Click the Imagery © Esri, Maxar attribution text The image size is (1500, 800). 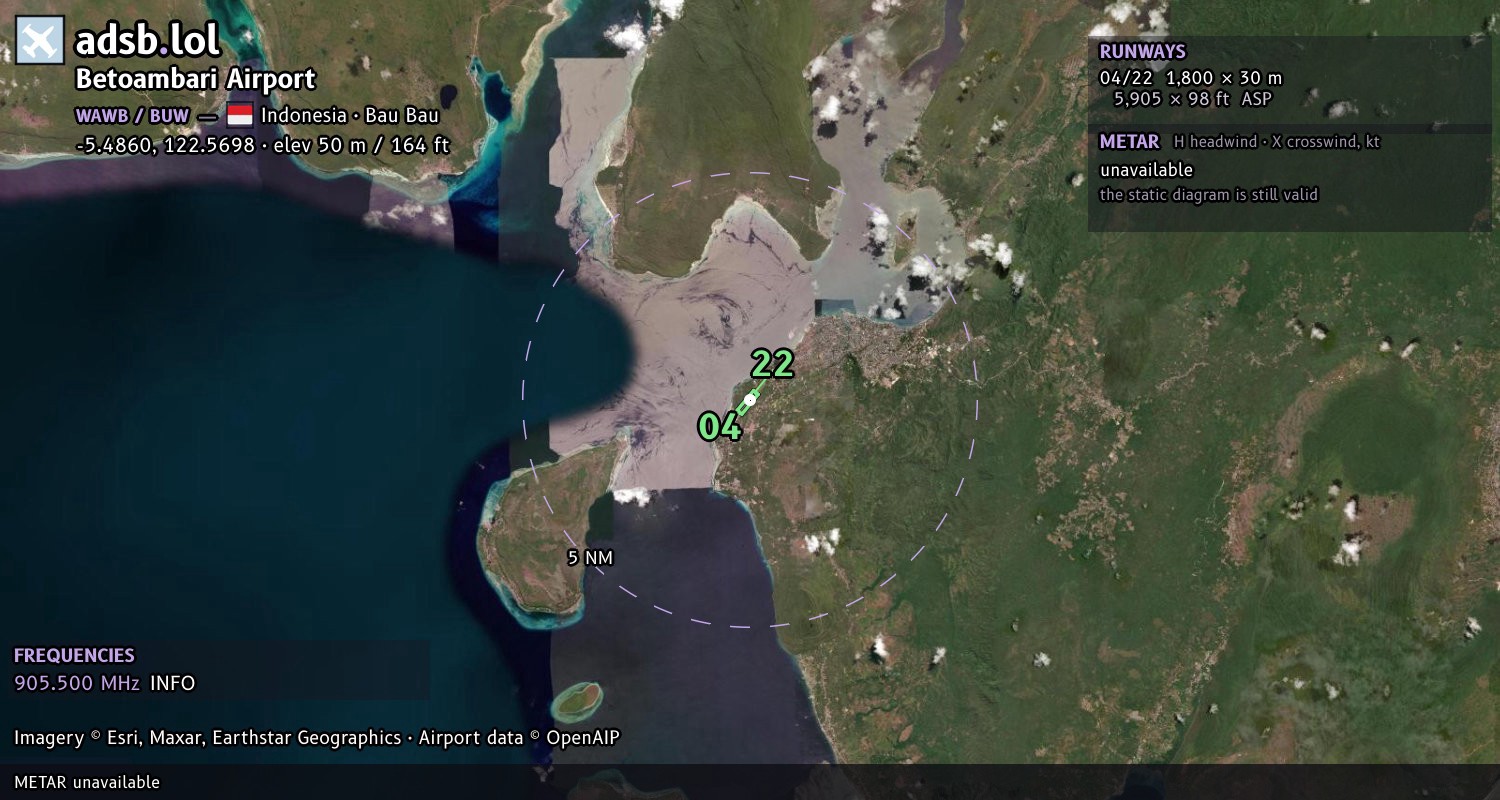tap(207, 738)
